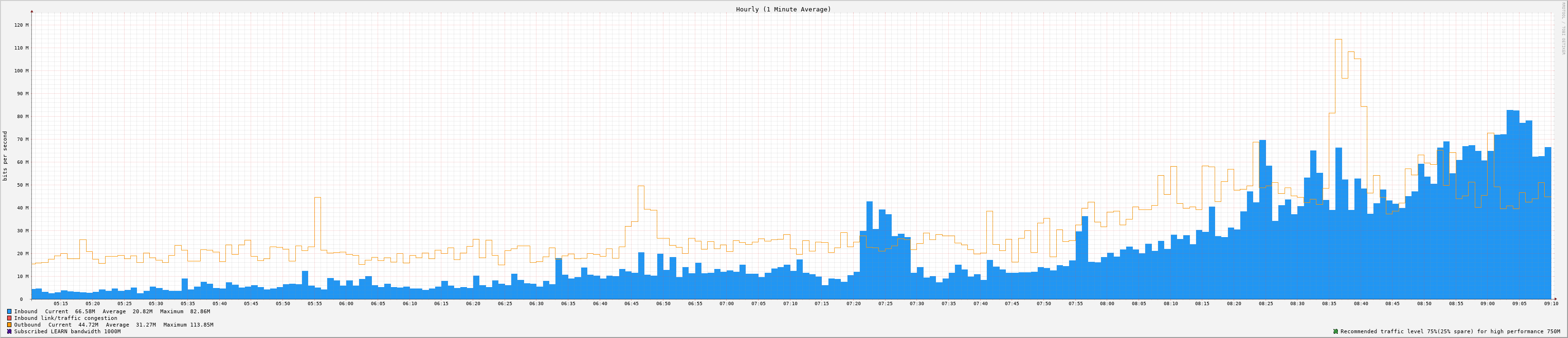
Task: Click the Hourly (1 Minute Average) title
Action: [783, 9]
